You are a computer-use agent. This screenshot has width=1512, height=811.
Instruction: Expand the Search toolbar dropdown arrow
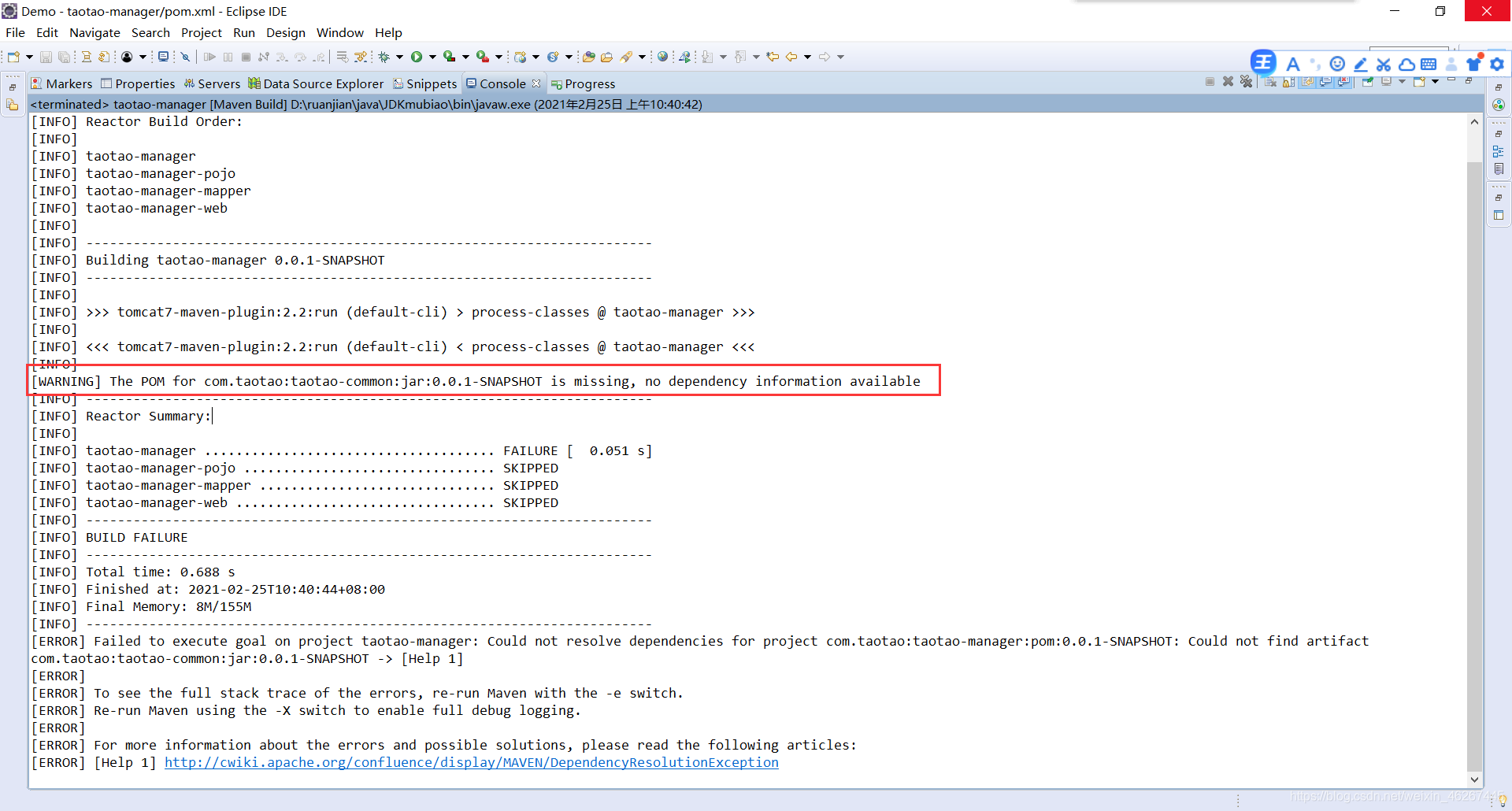642,57
